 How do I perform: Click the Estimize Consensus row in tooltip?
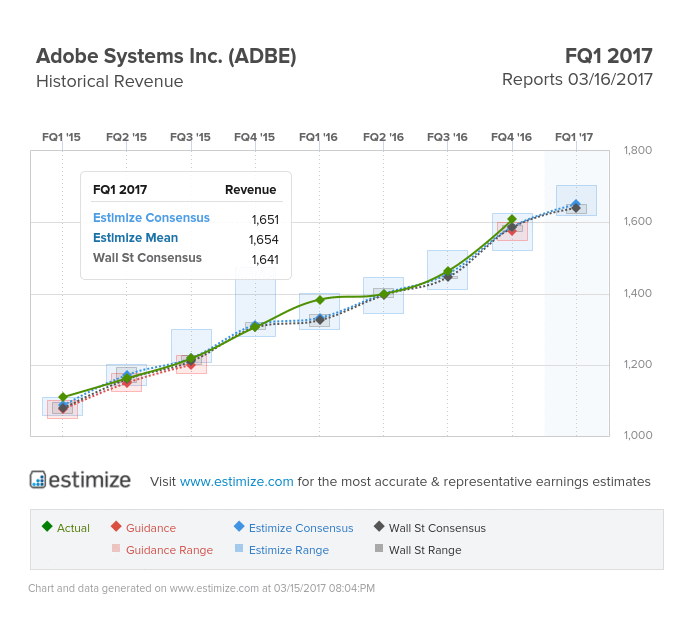point(186,218)
